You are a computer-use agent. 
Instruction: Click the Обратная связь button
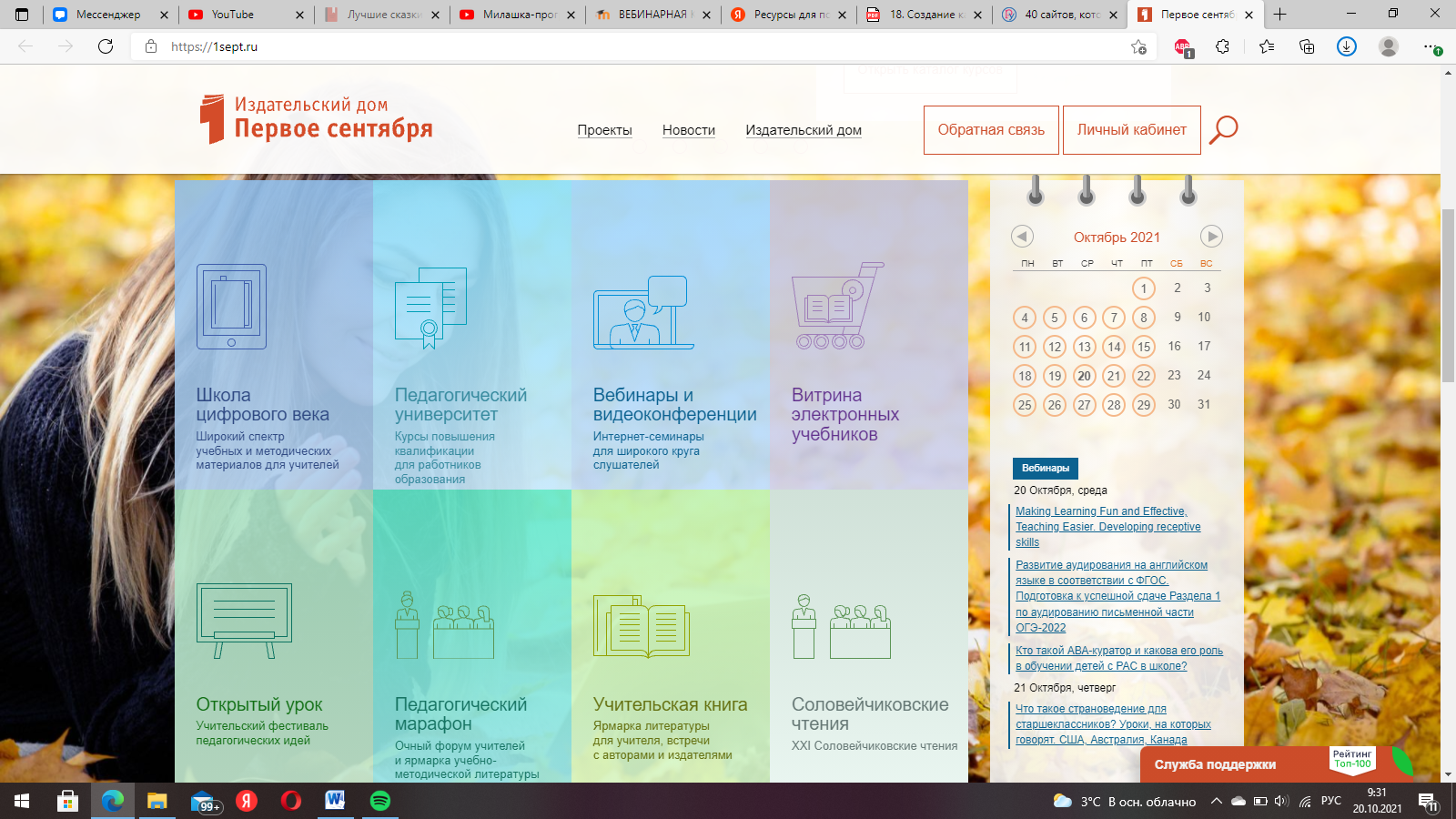[991, 130]
